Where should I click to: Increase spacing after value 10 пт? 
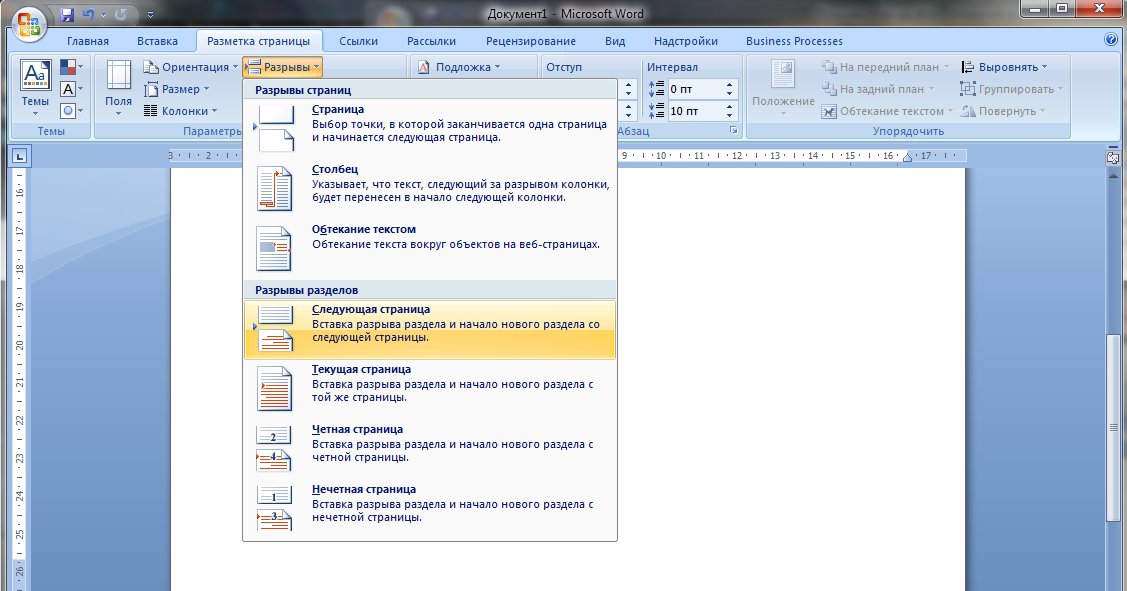(730, 106)
